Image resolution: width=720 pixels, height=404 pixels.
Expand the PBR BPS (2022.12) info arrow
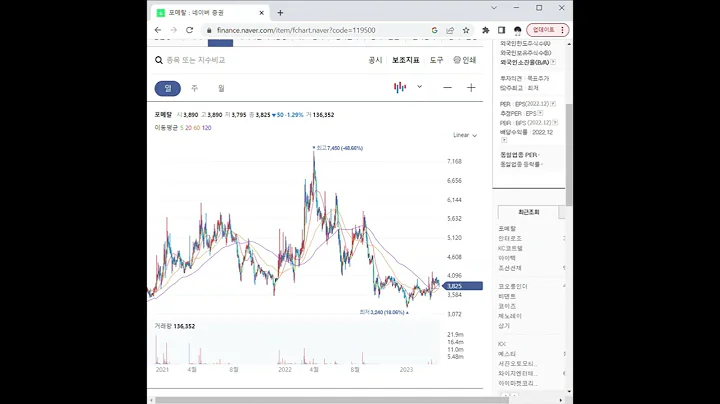pyautogui.click(x=555, y=123)
